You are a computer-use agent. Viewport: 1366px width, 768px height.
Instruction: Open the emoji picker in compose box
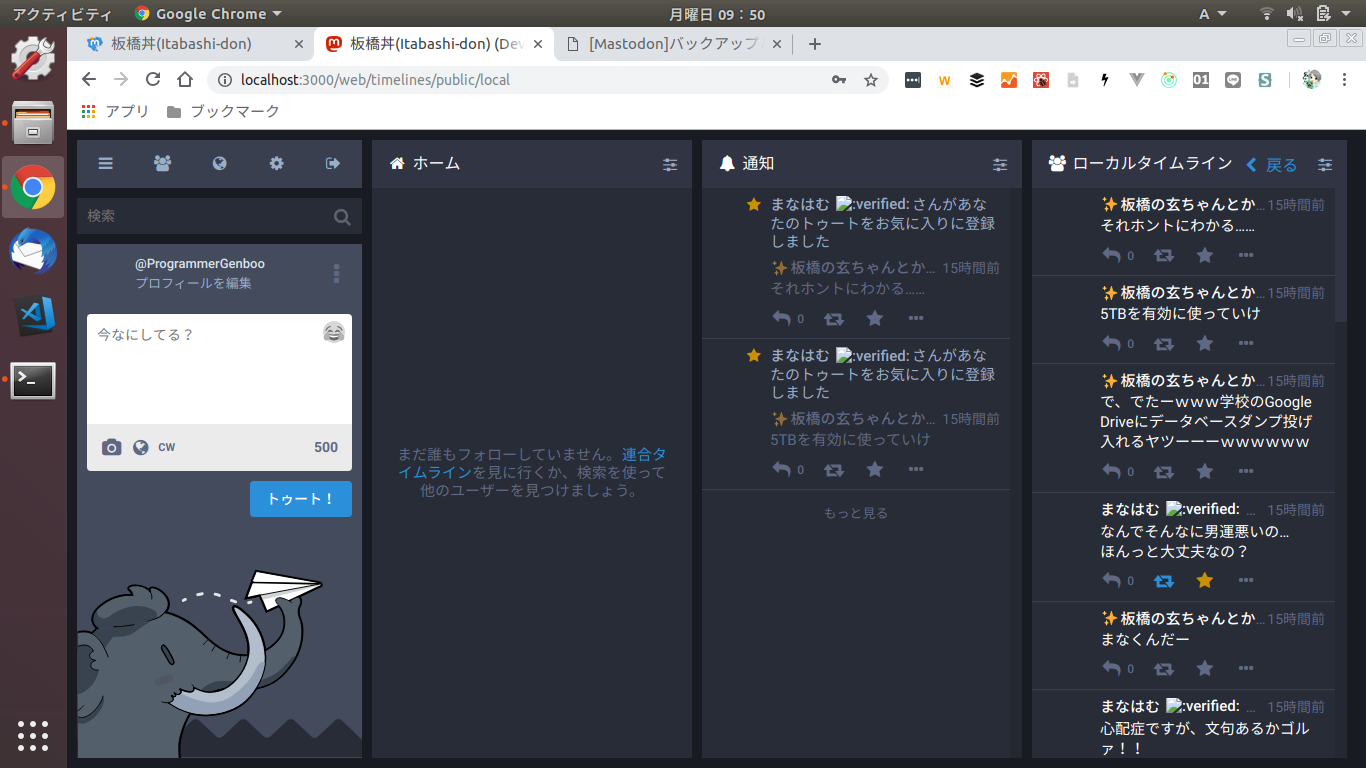pyautogui.click(x=334, y=333)
